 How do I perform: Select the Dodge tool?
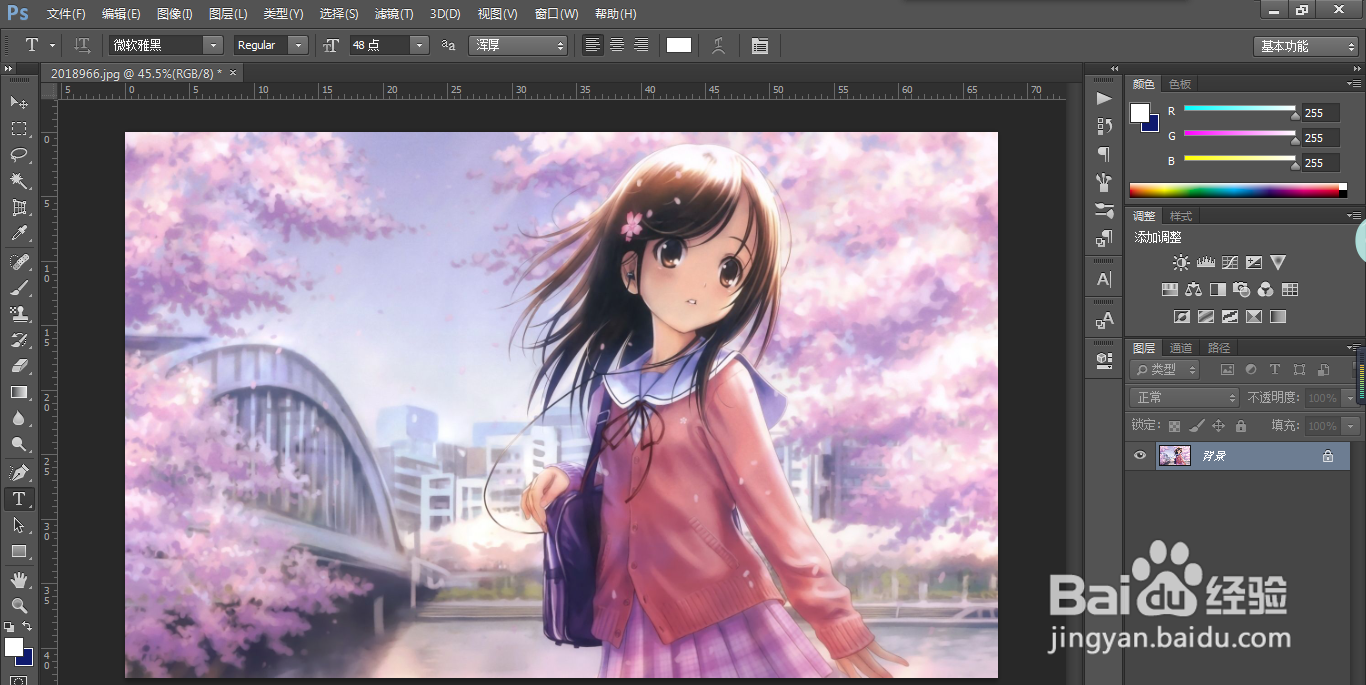coord(19,444)
